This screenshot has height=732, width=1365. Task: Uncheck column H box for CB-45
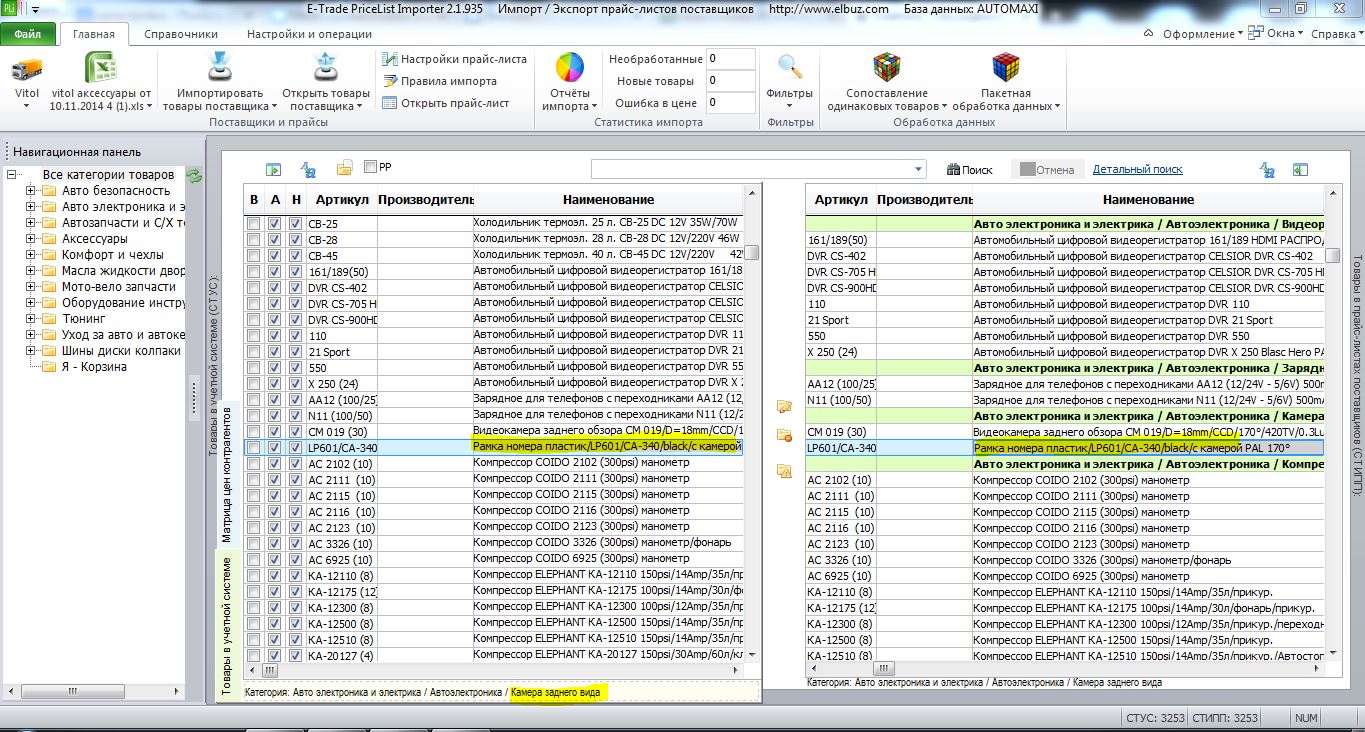[295, 256]
